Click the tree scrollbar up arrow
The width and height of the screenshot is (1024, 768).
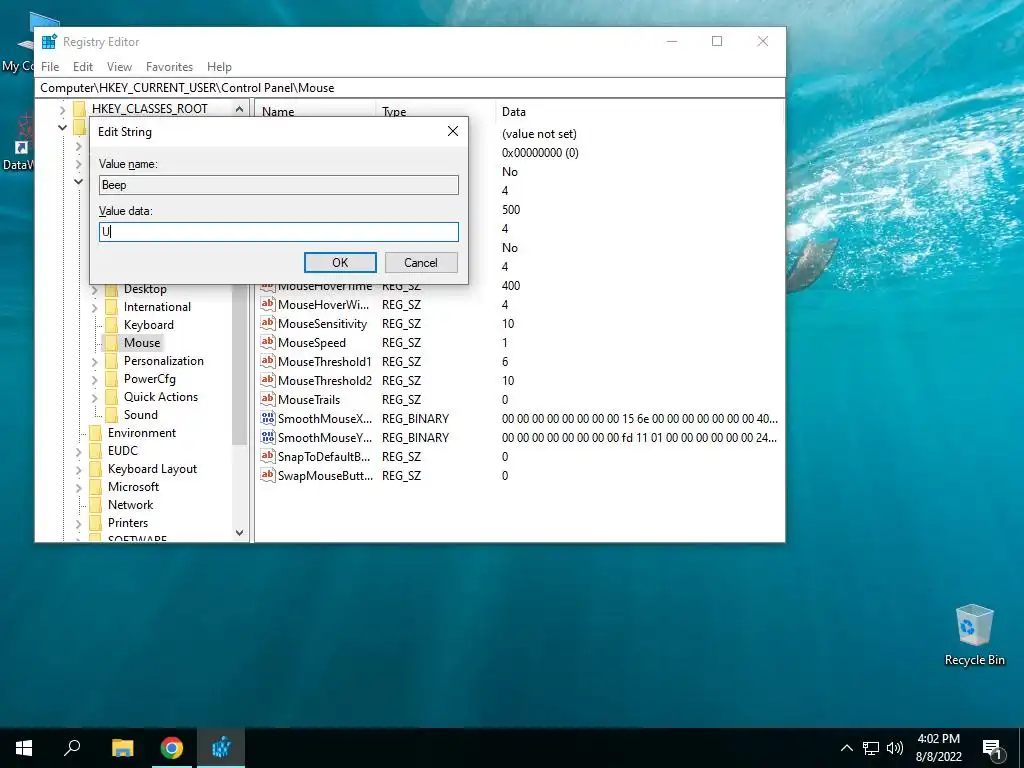tap(240, 109)
